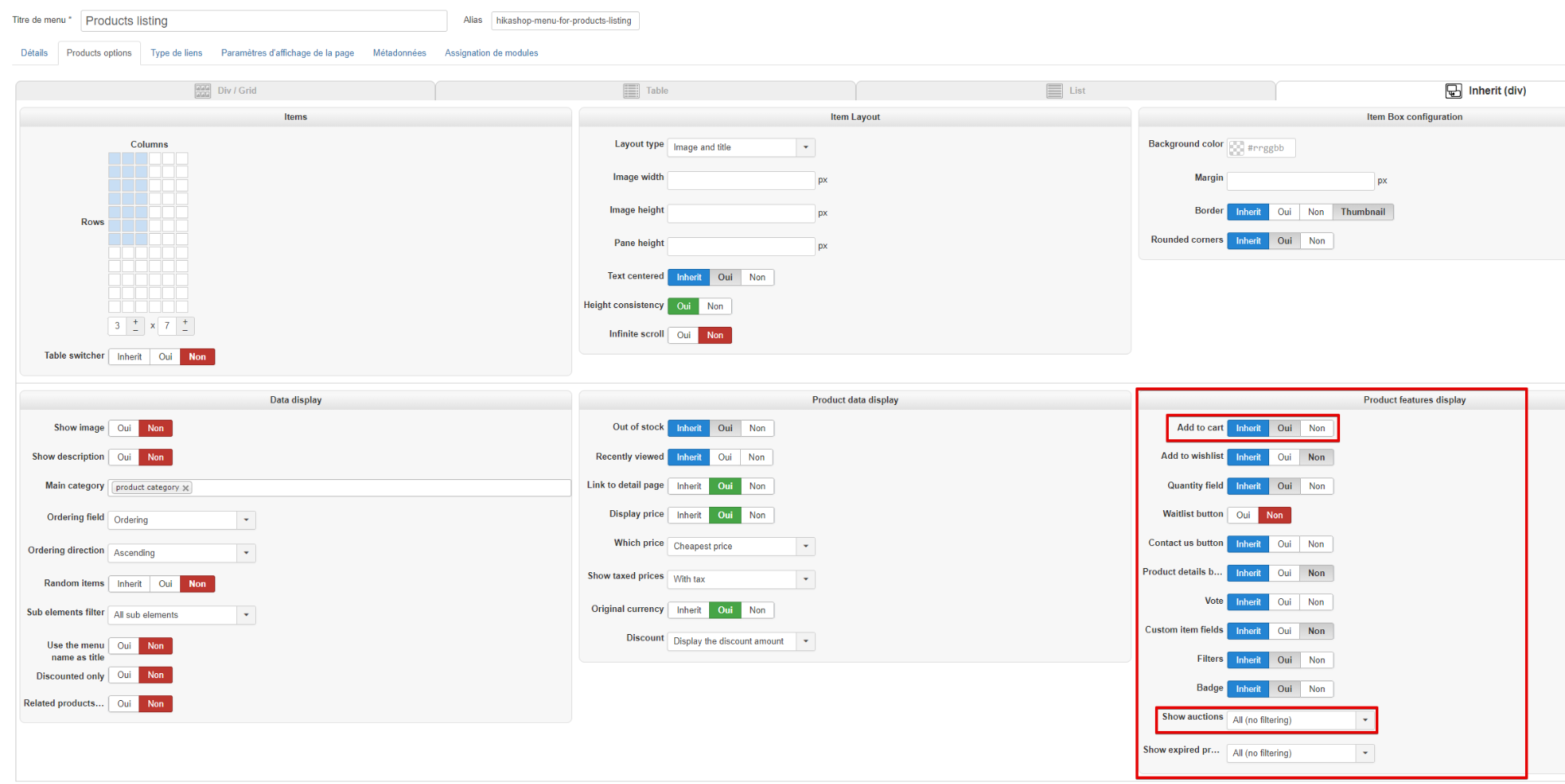Increase the columns count with plus
Screen dimensions: 1565x784
click(x=135, y=322)
